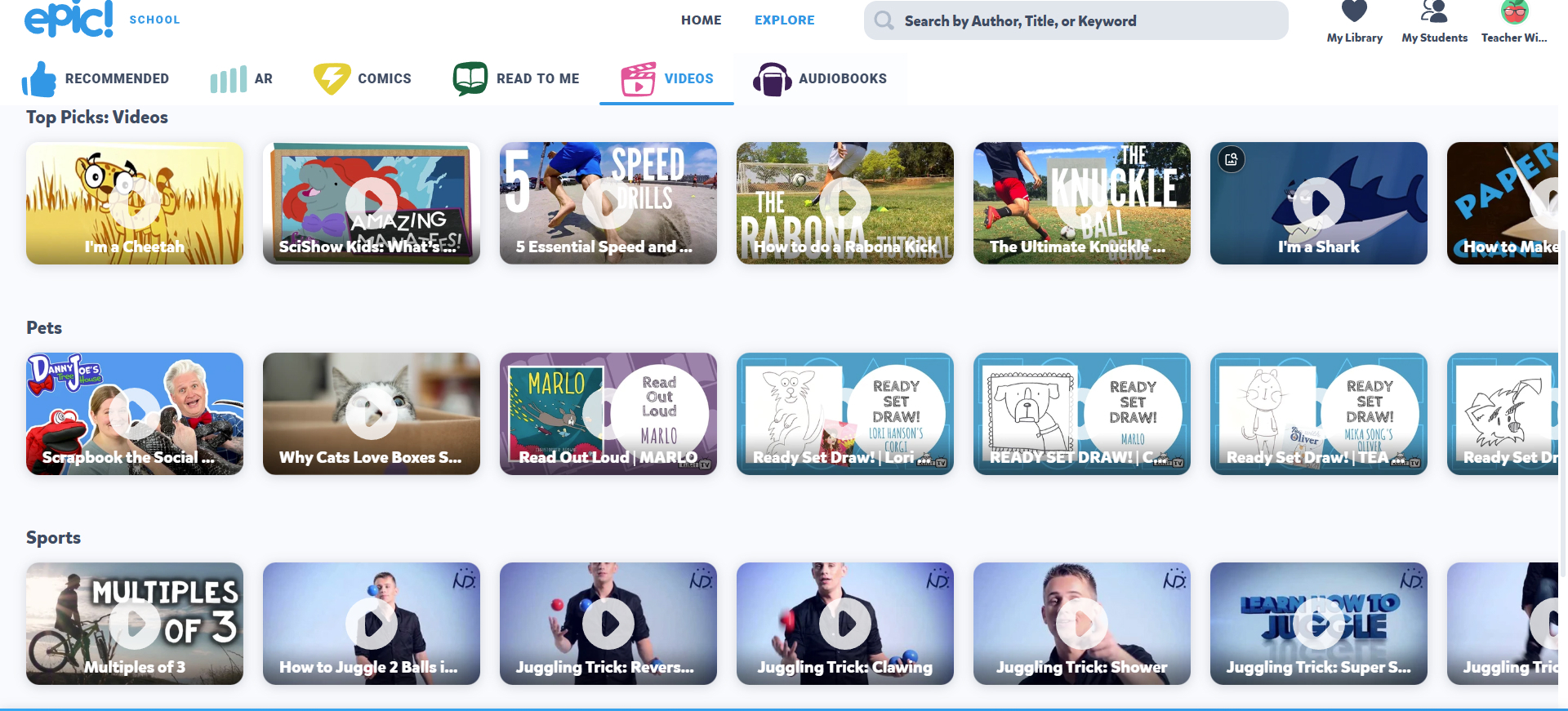Open Read Out Loud MARLO video
The image size is (1568, 711).
(x=608, y=413)
